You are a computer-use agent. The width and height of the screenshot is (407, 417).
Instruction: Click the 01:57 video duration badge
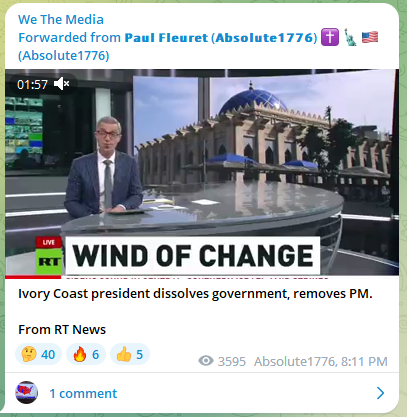[x=32, y=84]
